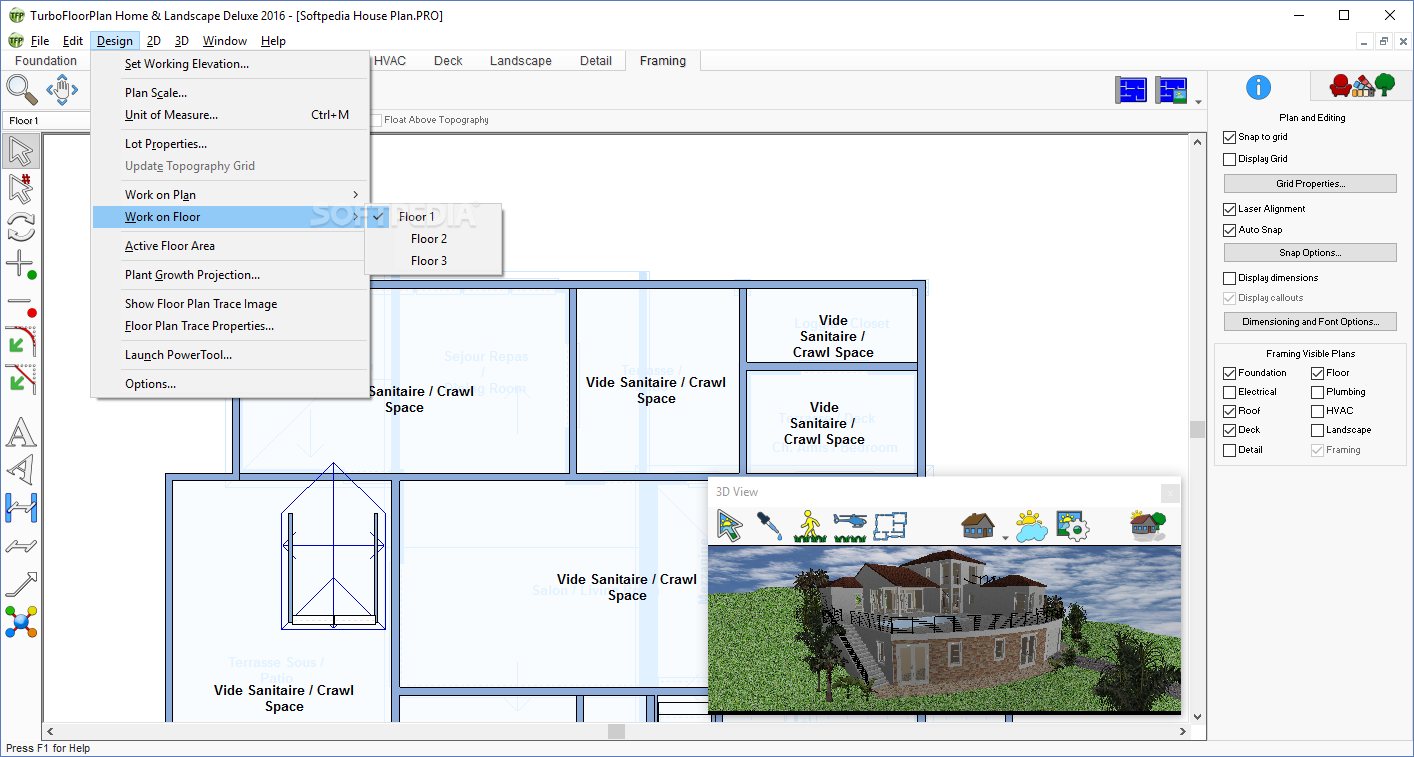Start helicopter fly-around in 3D View
The image size is (1414, 757).
point(849,525)
